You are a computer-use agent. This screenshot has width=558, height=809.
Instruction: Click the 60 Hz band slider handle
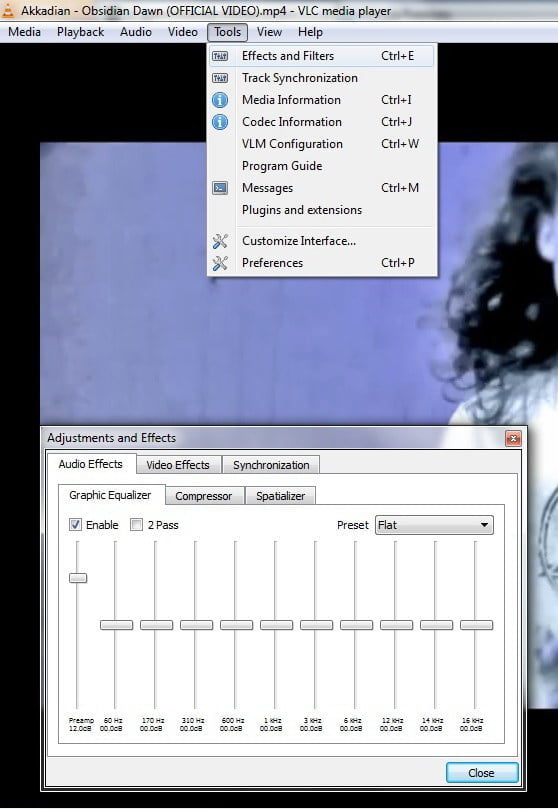[116, 625]
